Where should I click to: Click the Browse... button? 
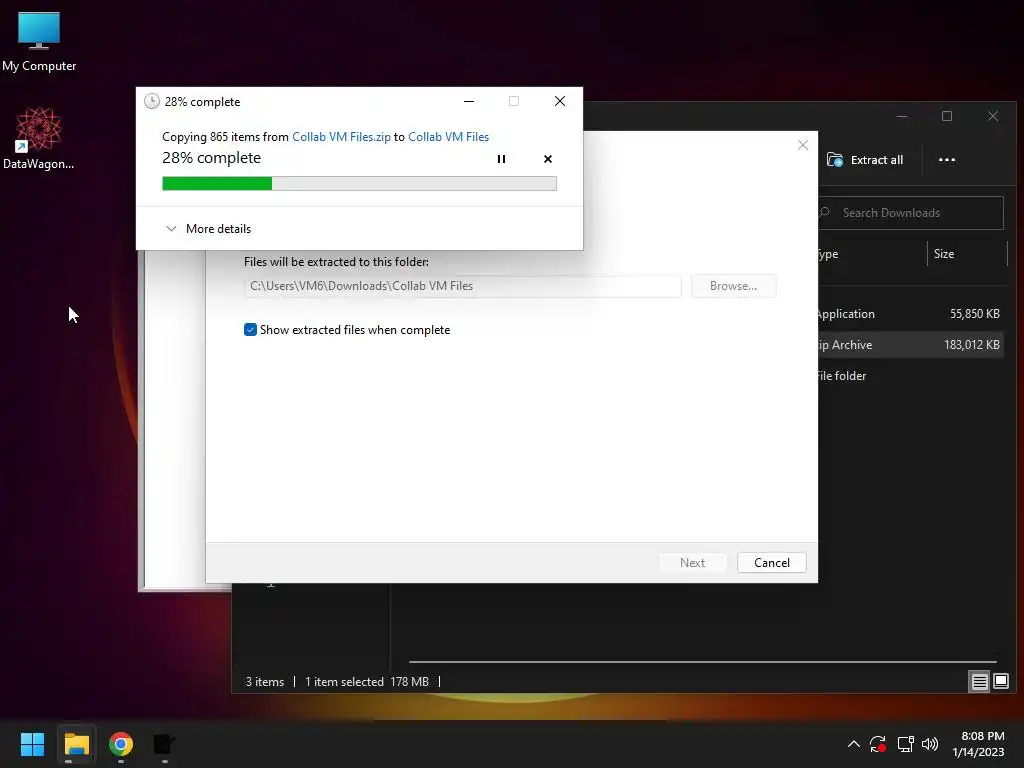(733, 286)
